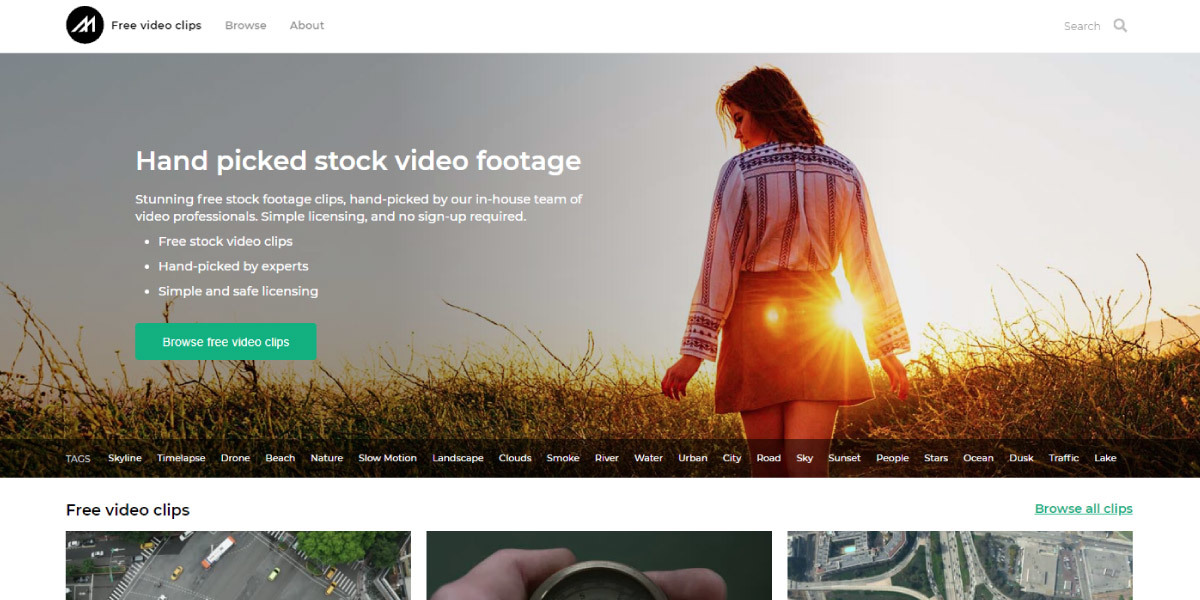Click the 'Hand picked stock video footage' heading

(x=358, y=161)
